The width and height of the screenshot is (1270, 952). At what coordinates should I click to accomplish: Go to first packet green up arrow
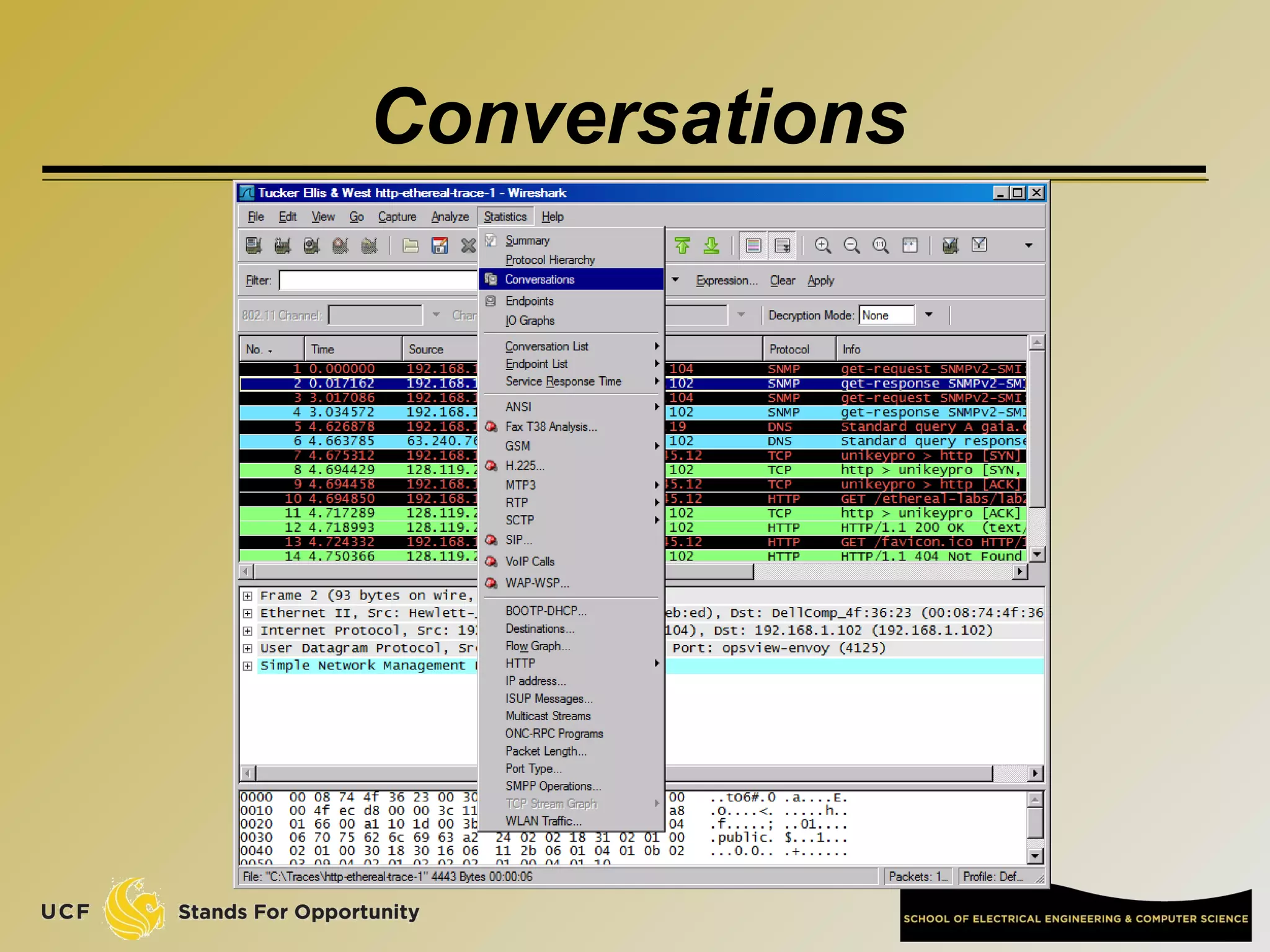tap(682, 246)
